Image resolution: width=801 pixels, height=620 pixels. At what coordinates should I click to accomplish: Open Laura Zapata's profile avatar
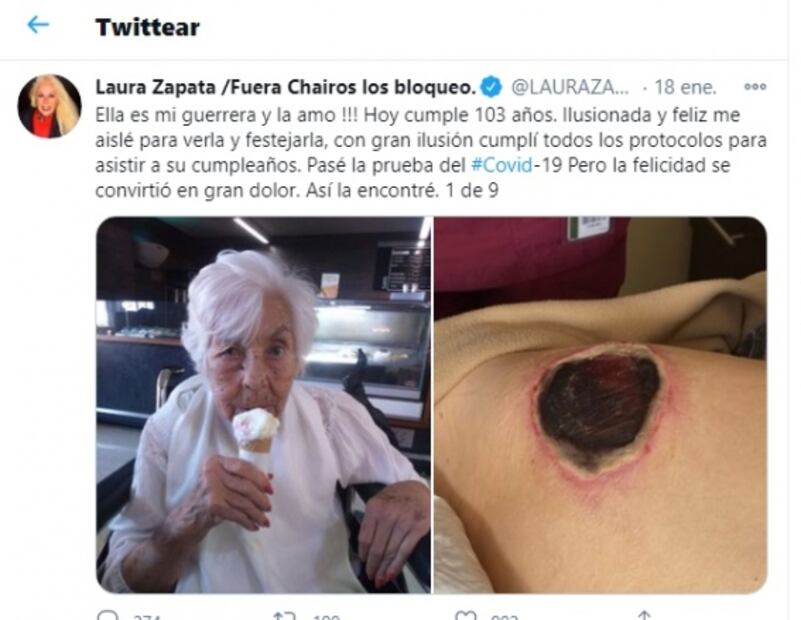(50, 106)
